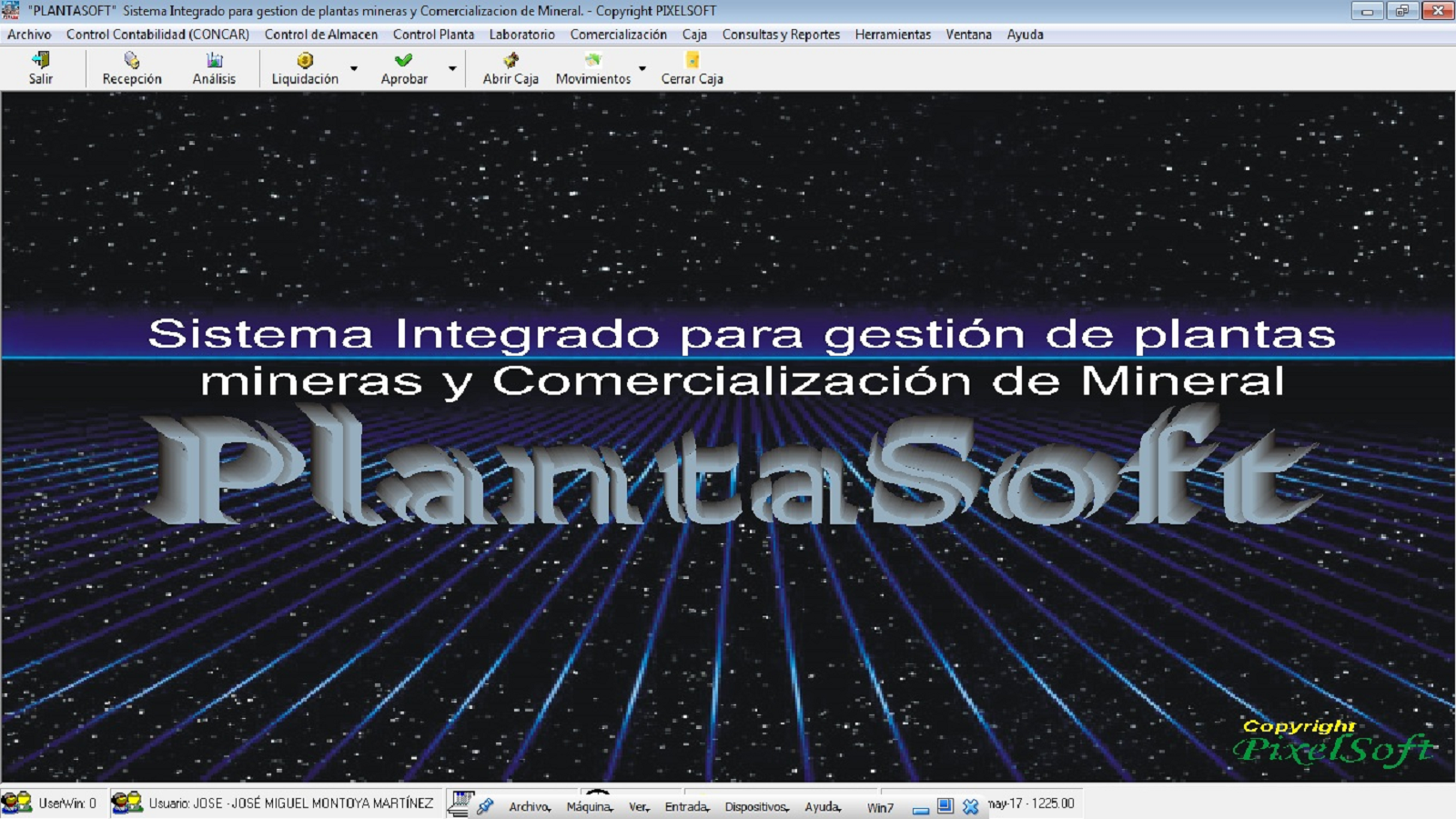Open the Laboratorio menu
Screen dimensions: 1456x819
[521, 35]
